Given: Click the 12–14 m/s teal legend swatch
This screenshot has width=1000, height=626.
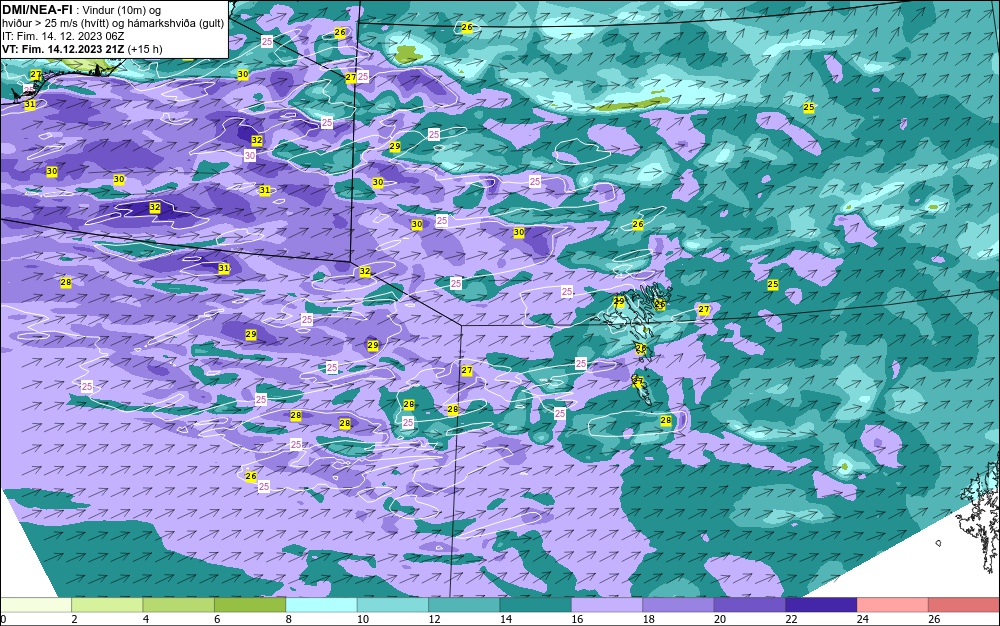Looking at the screenshot, I should click(464, 605).
